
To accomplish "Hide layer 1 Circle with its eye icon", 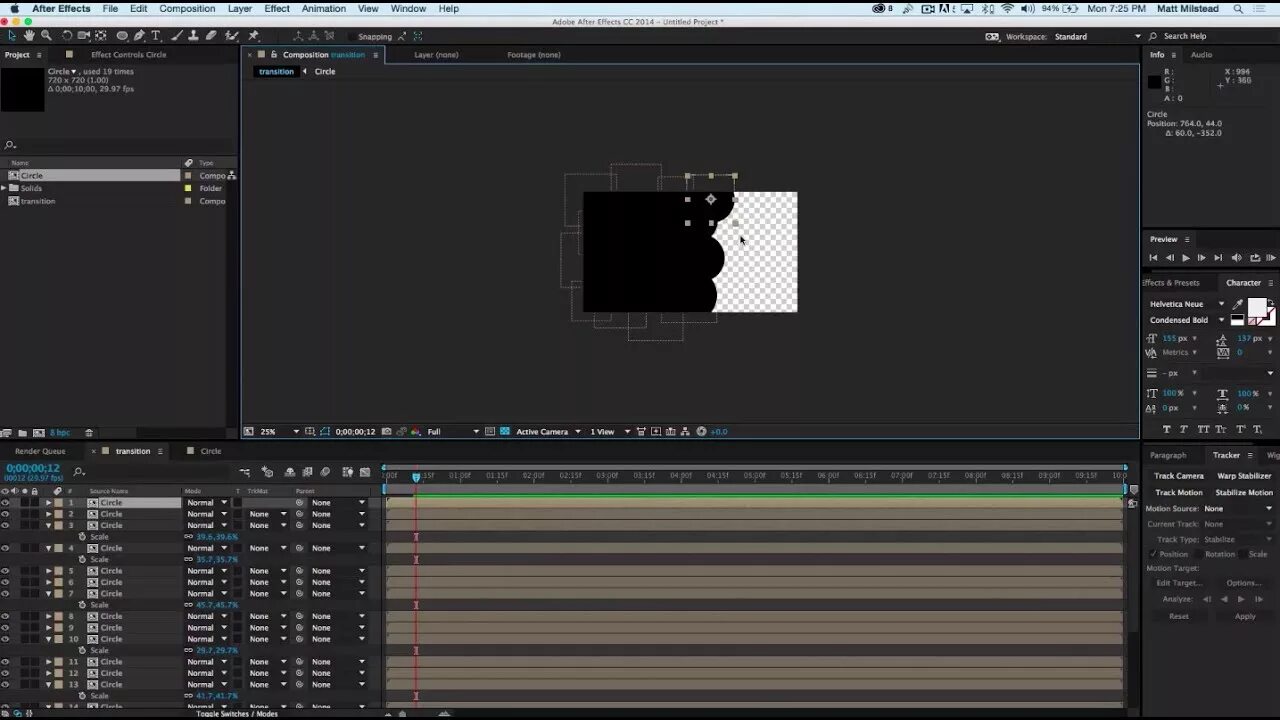I will pyautogui.click(x=5, y=503).
